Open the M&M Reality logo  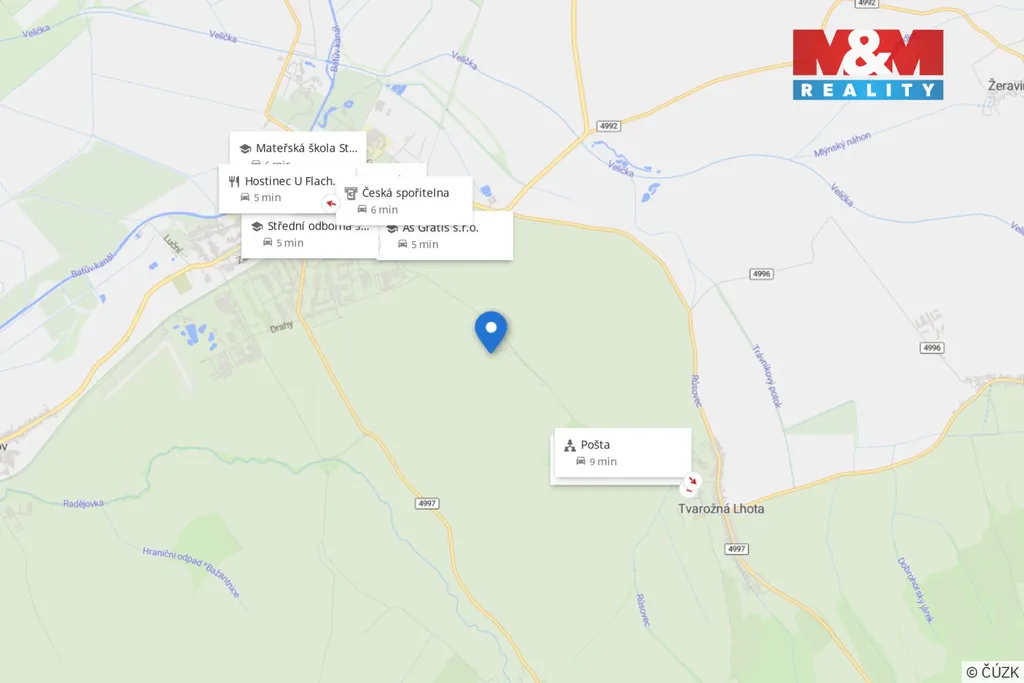pos(868,64)
